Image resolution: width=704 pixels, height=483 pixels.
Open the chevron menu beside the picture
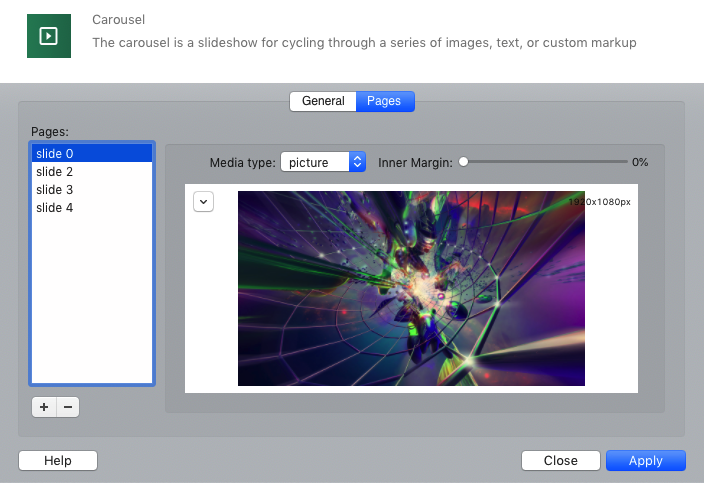tap(203, 201)
